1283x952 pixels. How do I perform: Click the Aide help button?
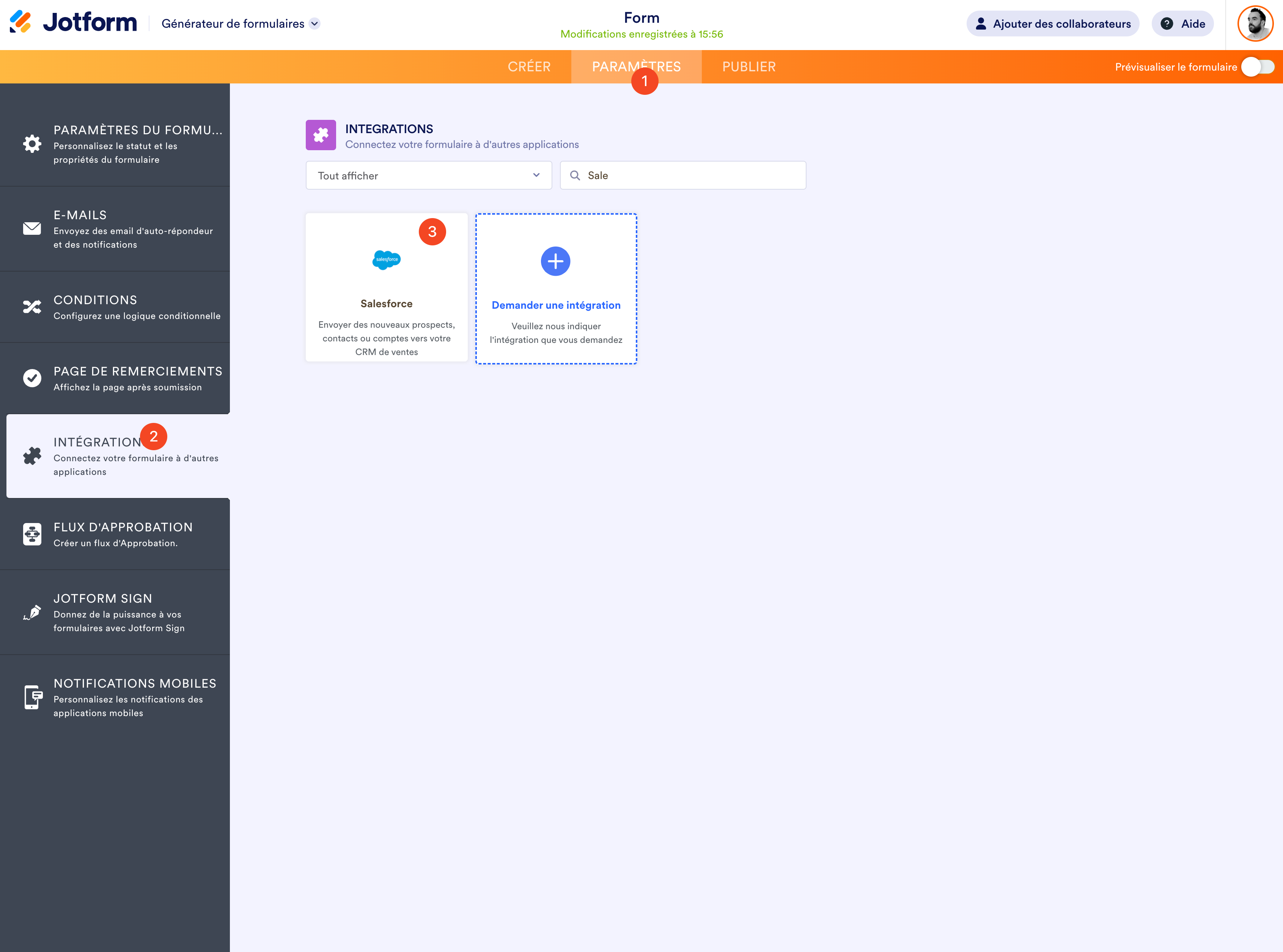tap(1182, 24)
